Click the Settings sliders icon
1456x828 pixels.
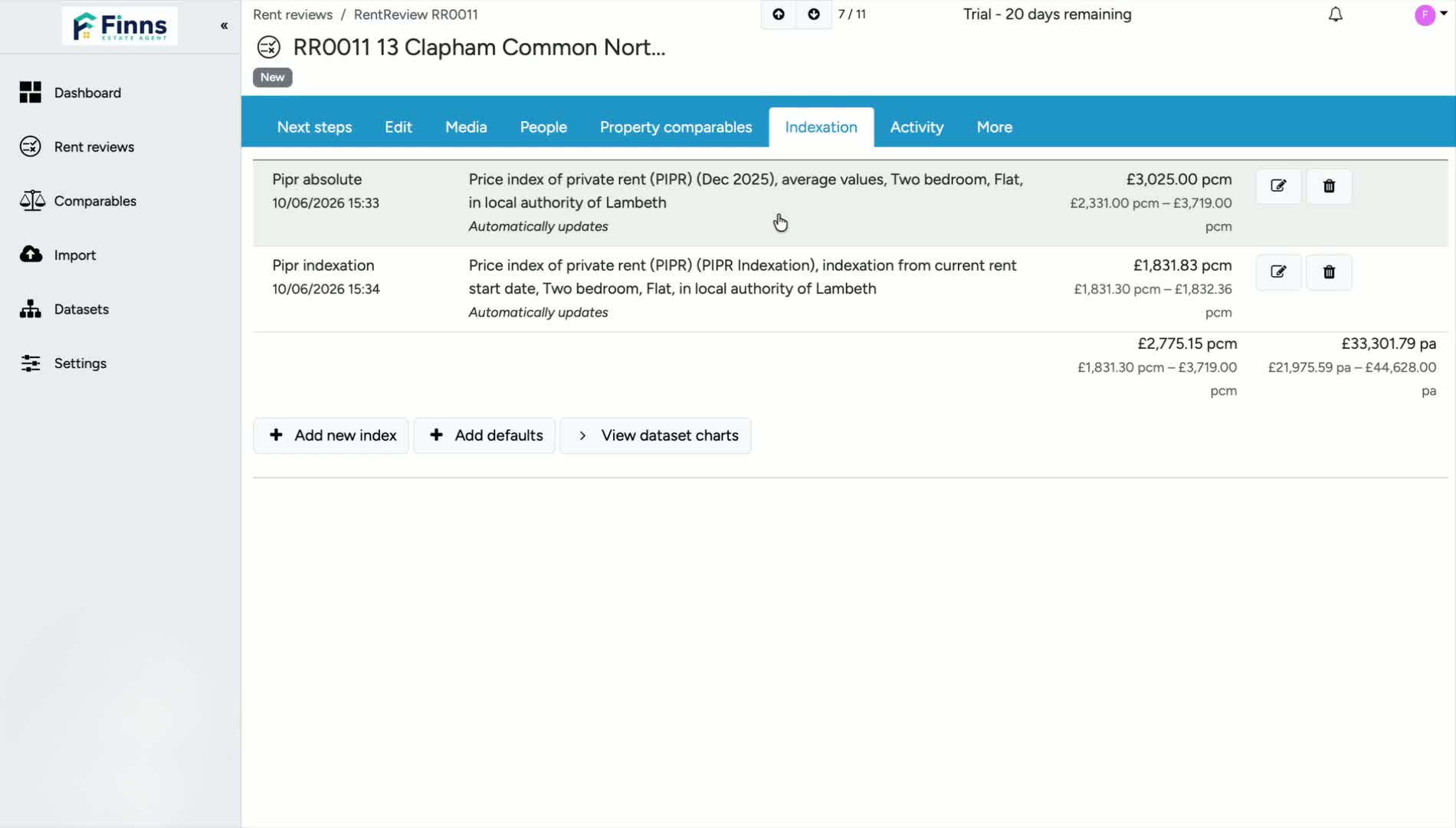coord(31,363)
